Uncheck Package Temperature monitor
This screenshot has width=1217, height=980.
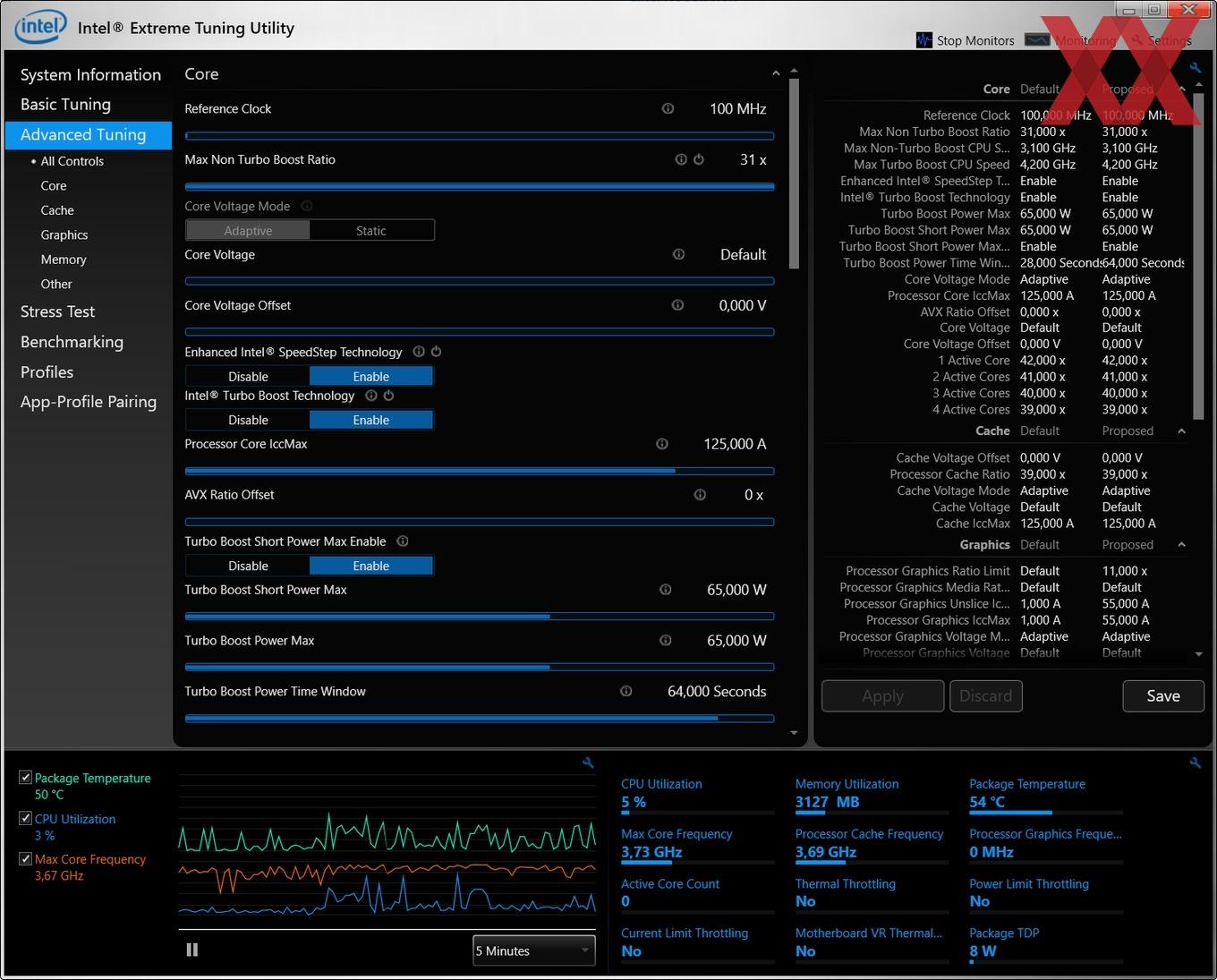click(x=25, y=778)
